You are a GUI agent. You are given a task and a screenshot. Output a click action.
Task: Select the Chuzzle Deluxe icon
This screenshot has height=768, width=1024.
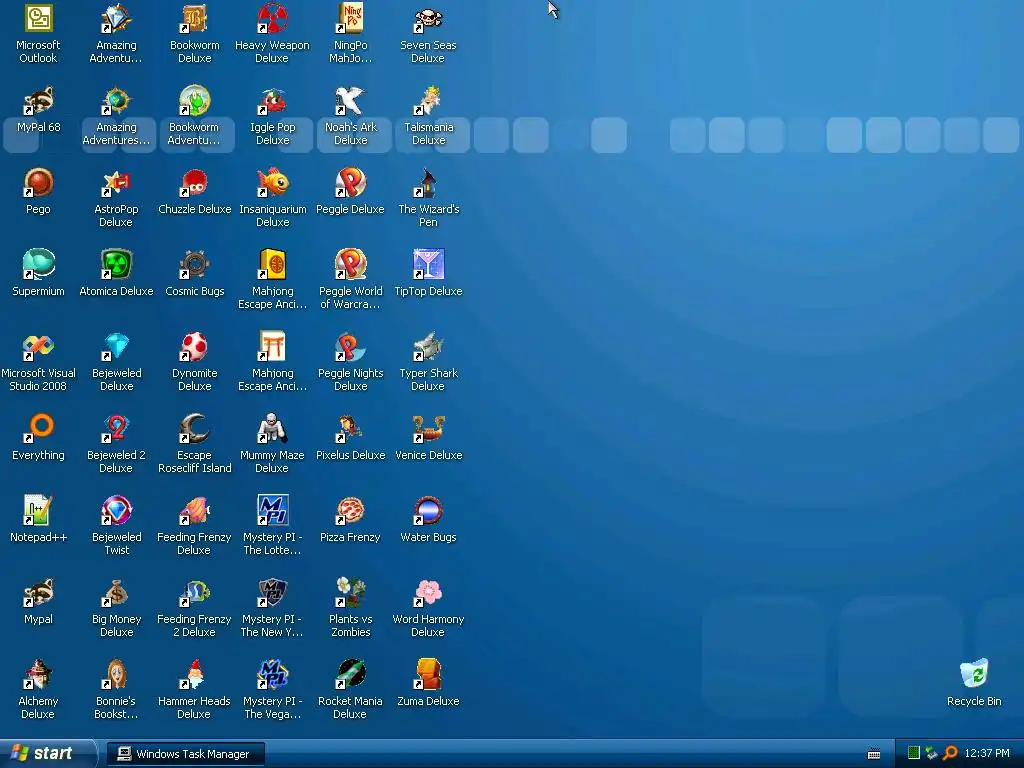[195, 183]
